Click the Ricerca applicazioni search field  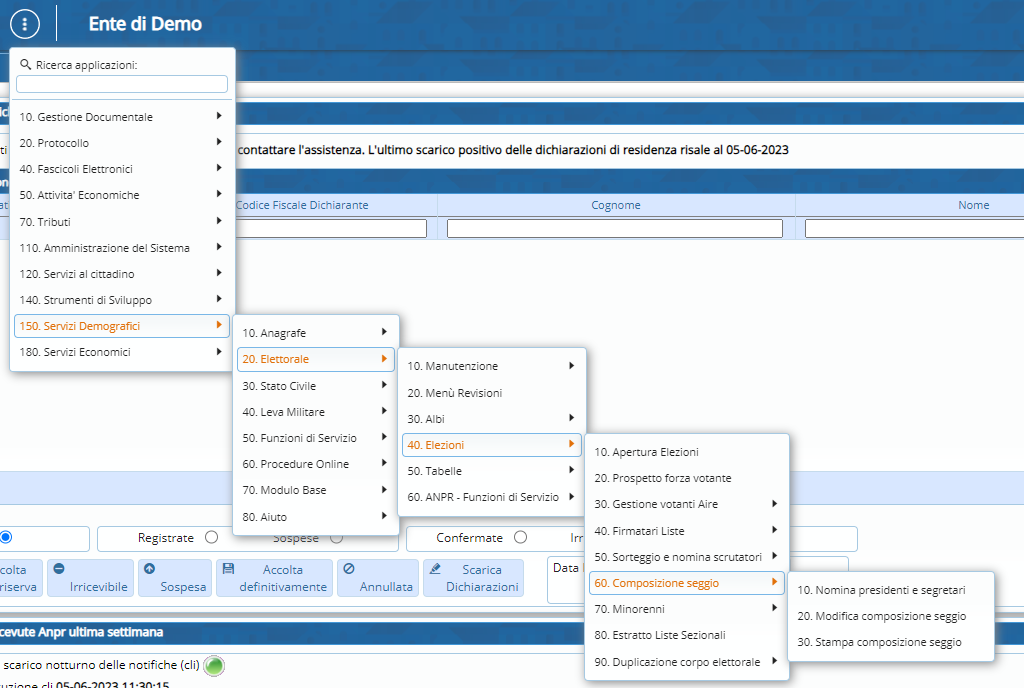coord(122,84)
